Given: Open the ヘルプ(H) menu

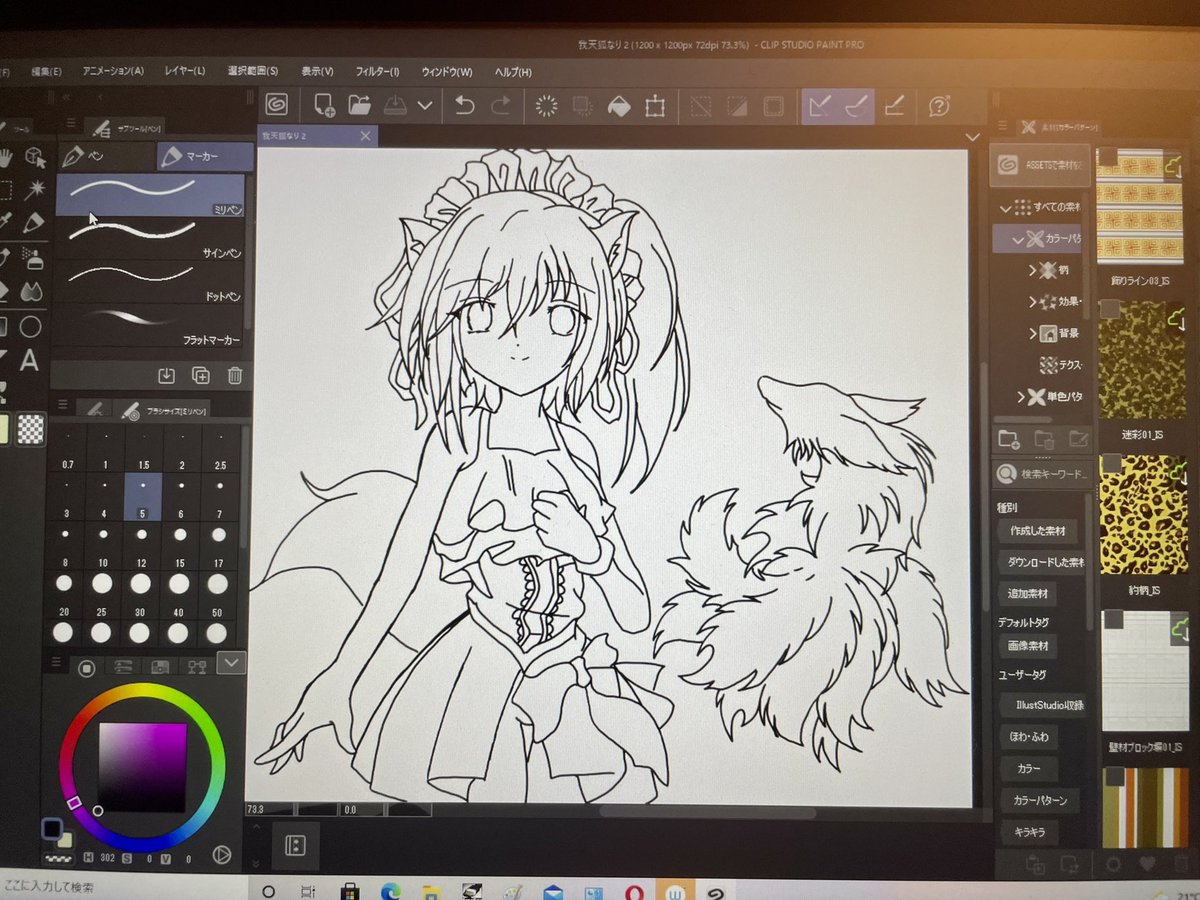Looking at the screenshot, I should click(513, 73).
